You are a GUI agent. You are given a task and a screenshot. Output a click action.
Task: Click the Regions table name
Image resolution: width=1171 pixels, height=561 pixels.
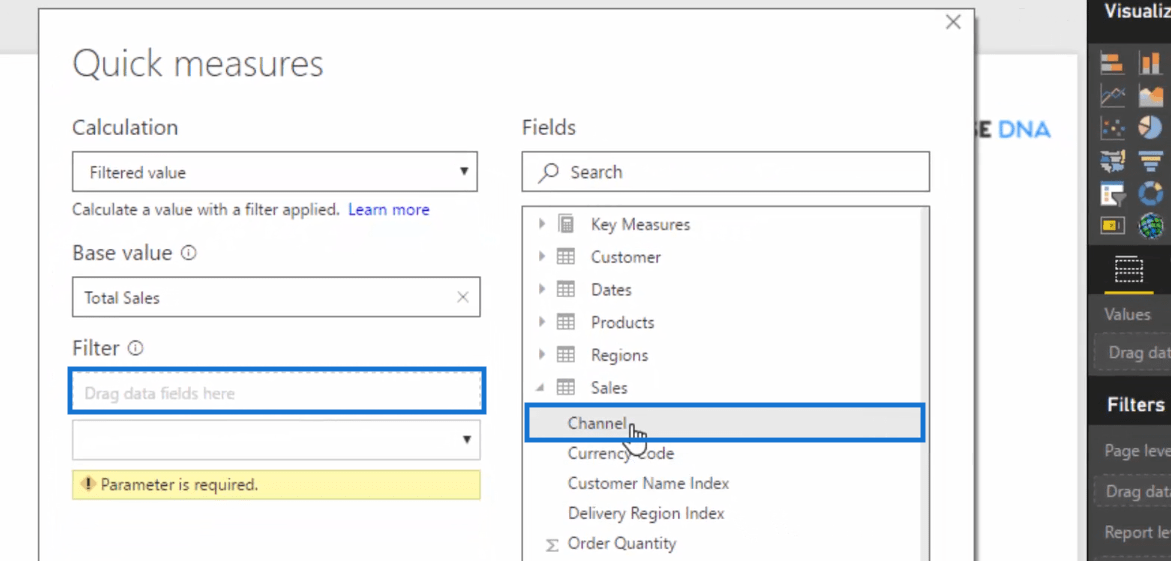click(x=619, y=356)
